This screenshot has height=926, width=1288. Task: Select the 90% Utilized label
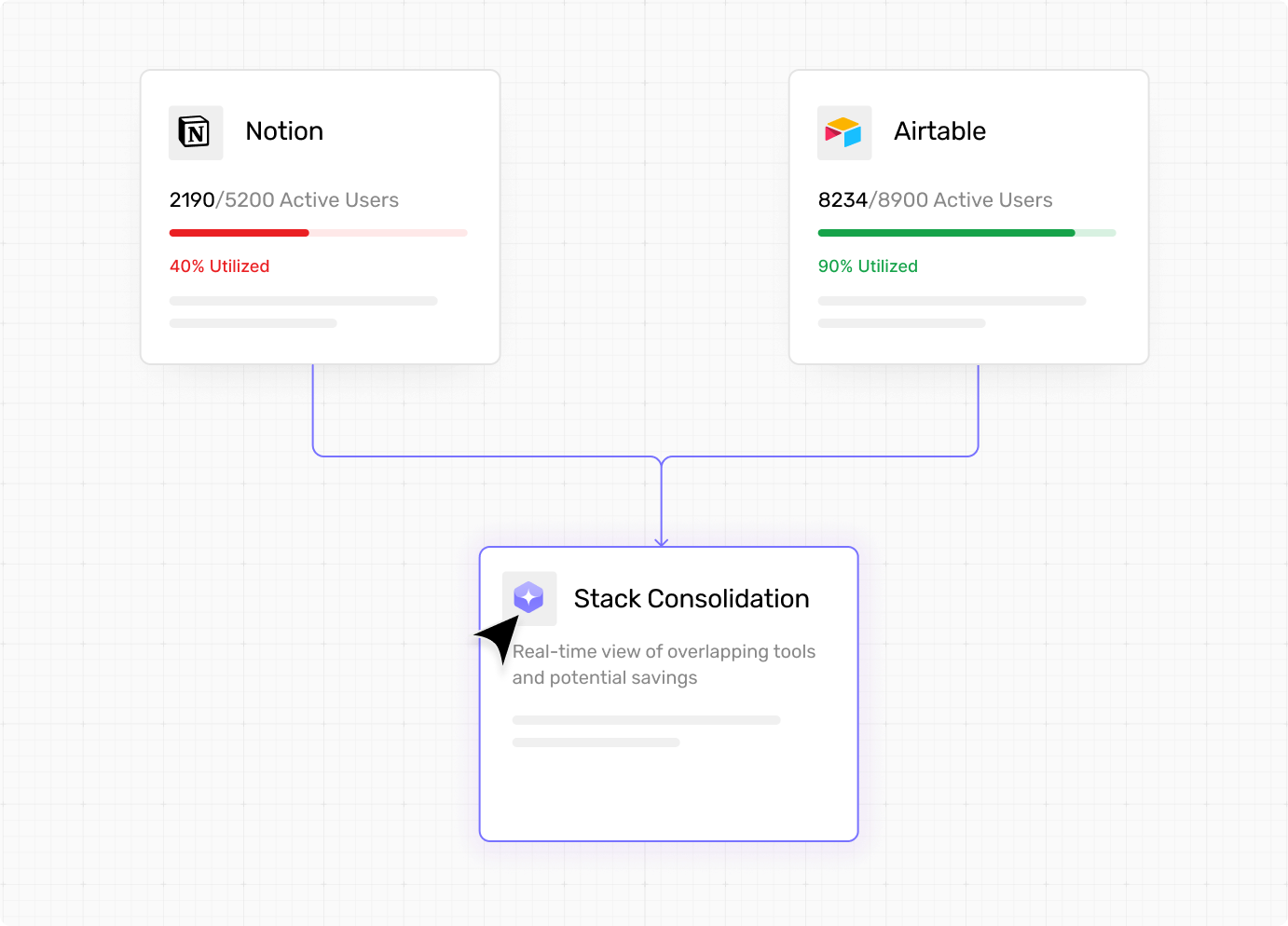pyautogui.click(x=868, y=266)
